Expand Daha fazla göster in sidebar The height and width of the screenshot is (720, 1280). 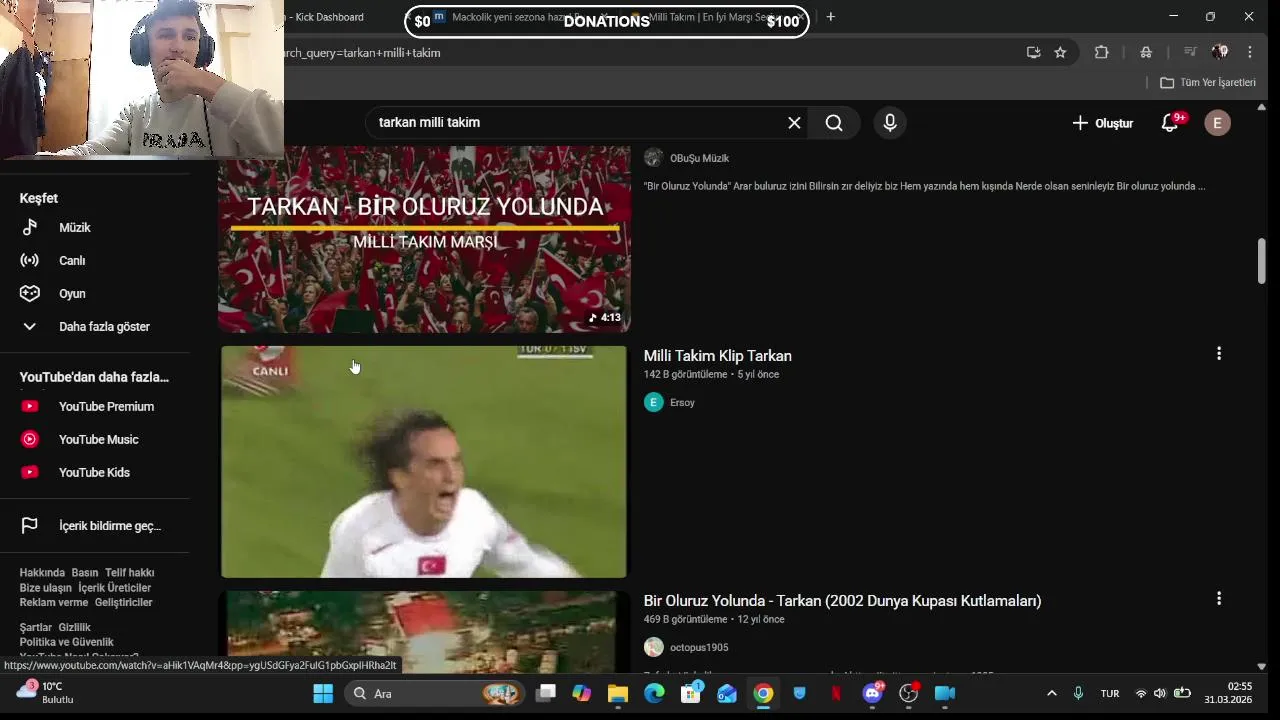[104, 327]
